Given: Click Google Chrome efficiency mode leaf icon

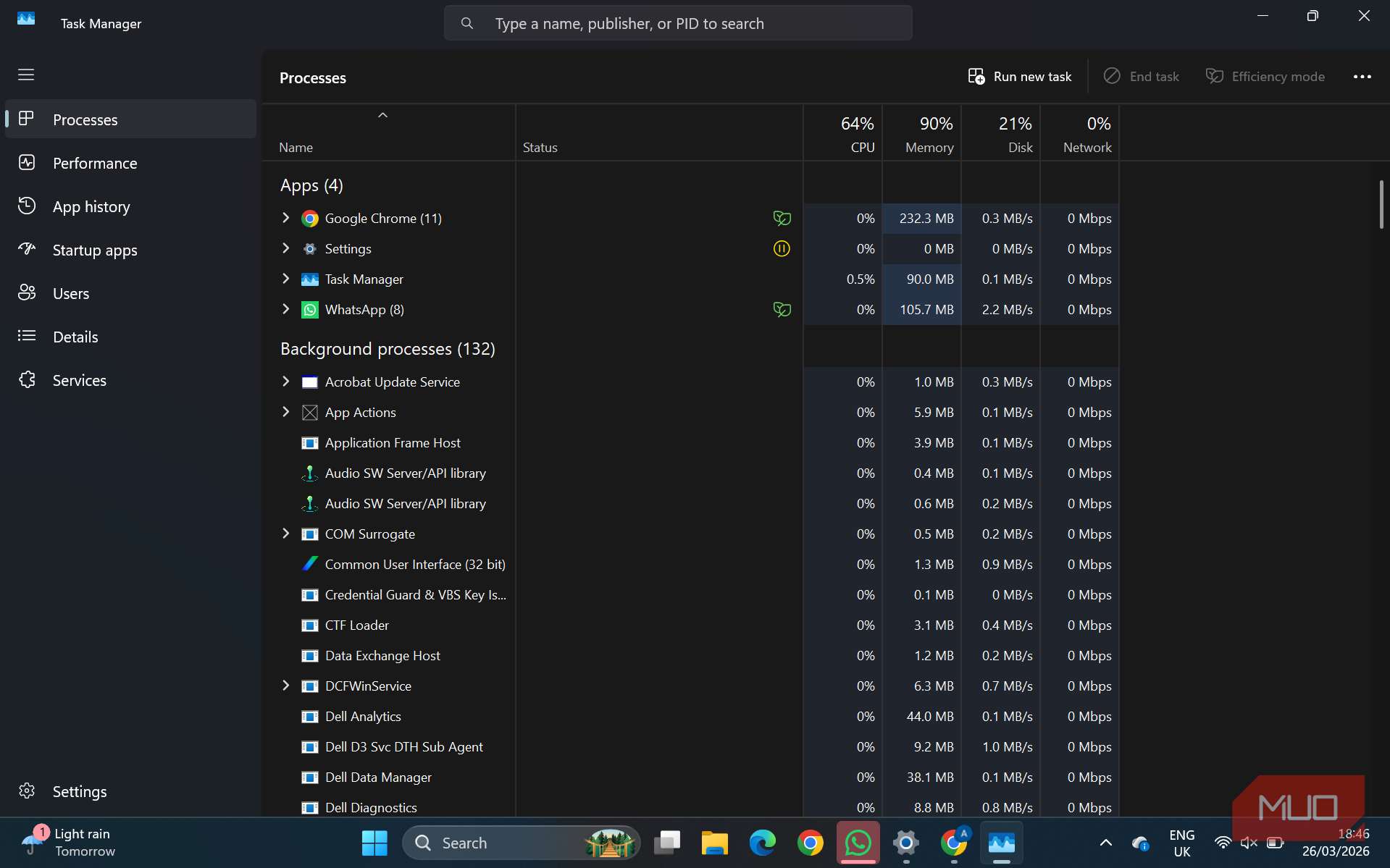Looking at the screenshot, I should [x=782, y=218].
